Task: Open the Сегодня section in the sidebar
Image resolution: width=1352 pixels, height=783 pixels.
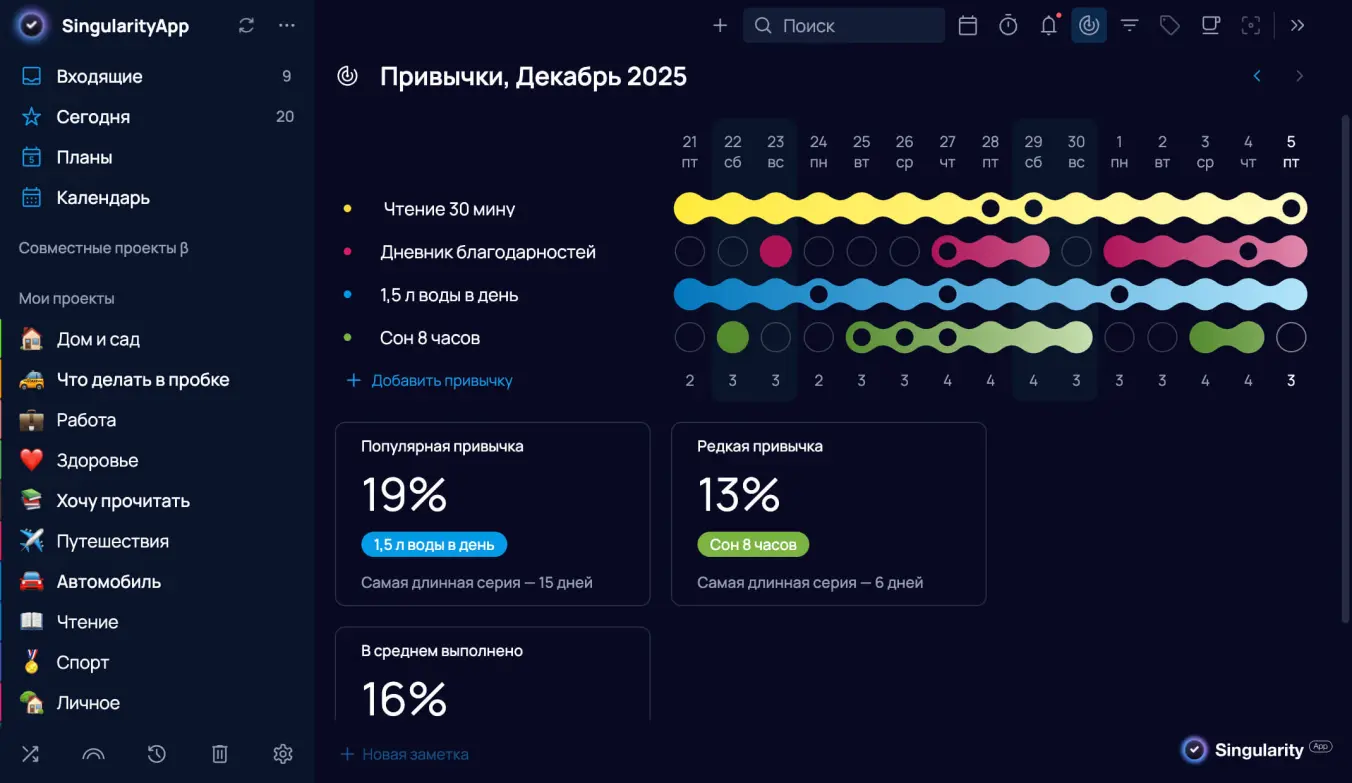Action: 96,117
